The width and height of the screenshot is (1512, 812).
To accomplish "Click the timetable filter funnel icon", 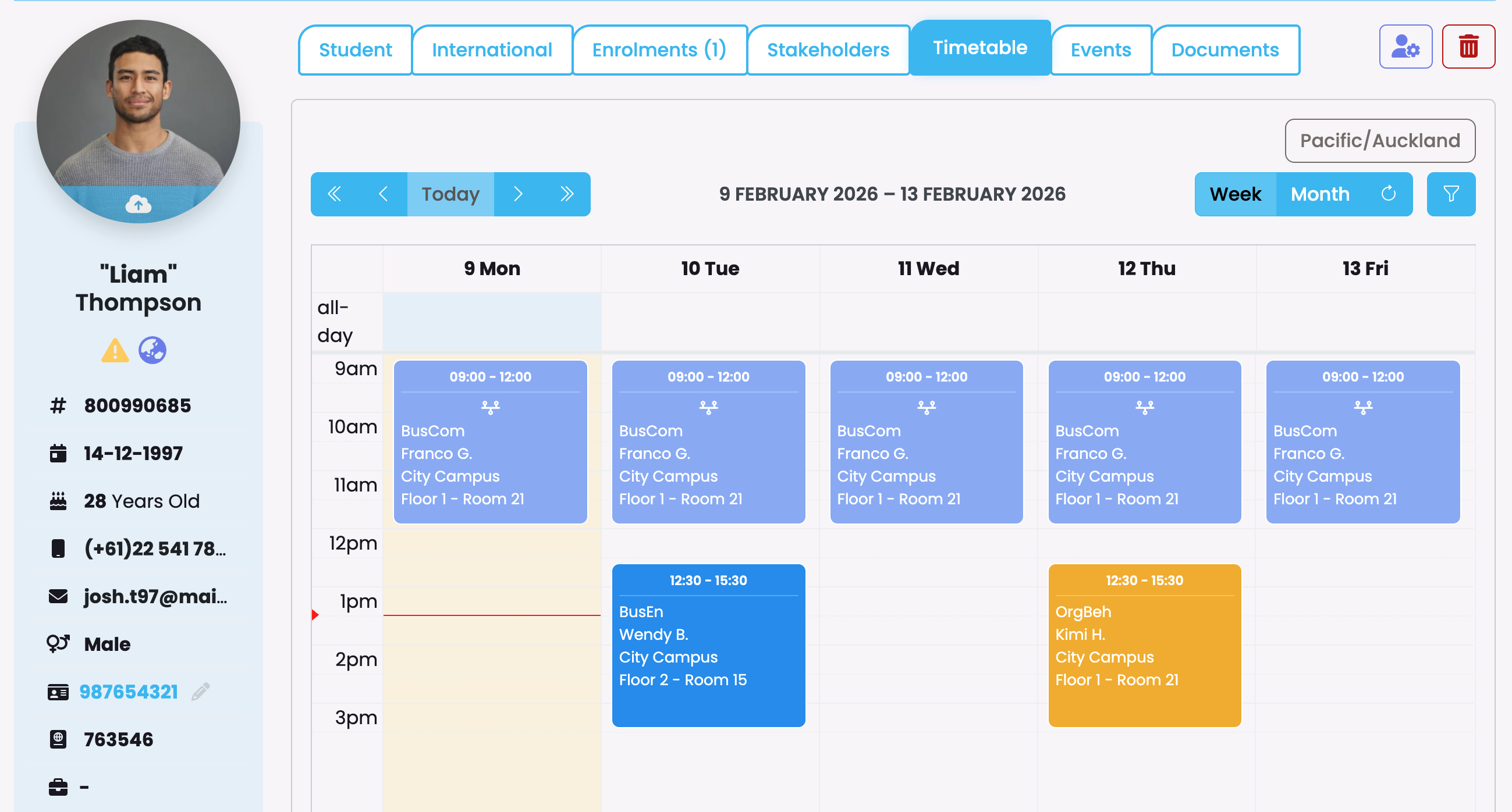I will click(1450, 194).
